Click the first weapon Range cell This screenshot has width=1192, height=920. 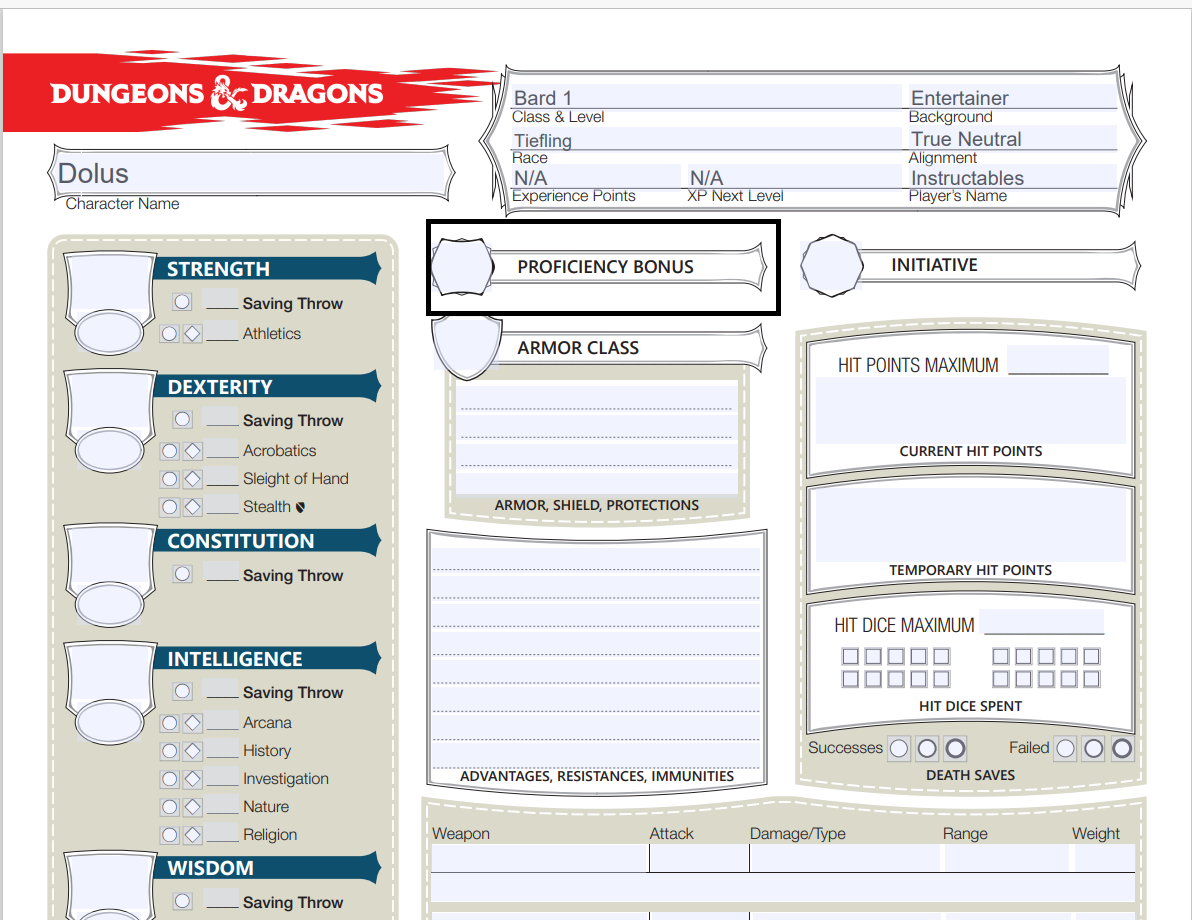1007,858
